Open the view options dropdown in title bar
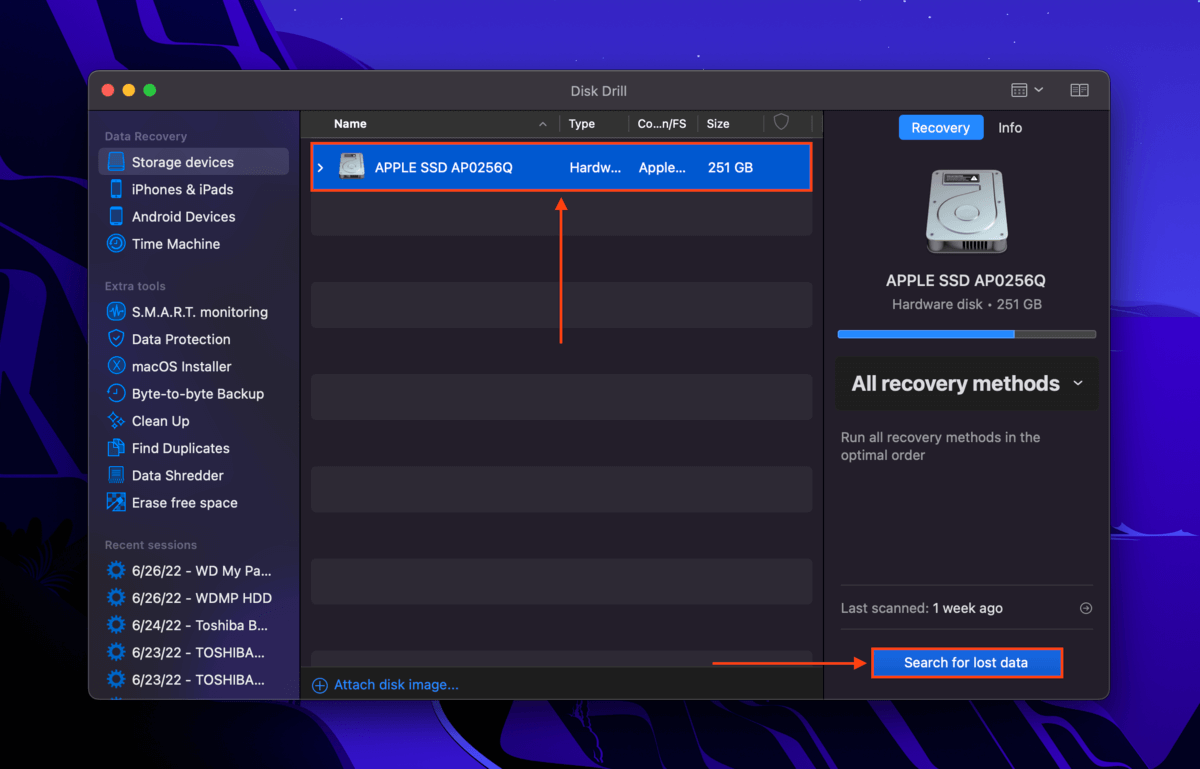Screen dimensions: 1200x769 click(1027, 90)
